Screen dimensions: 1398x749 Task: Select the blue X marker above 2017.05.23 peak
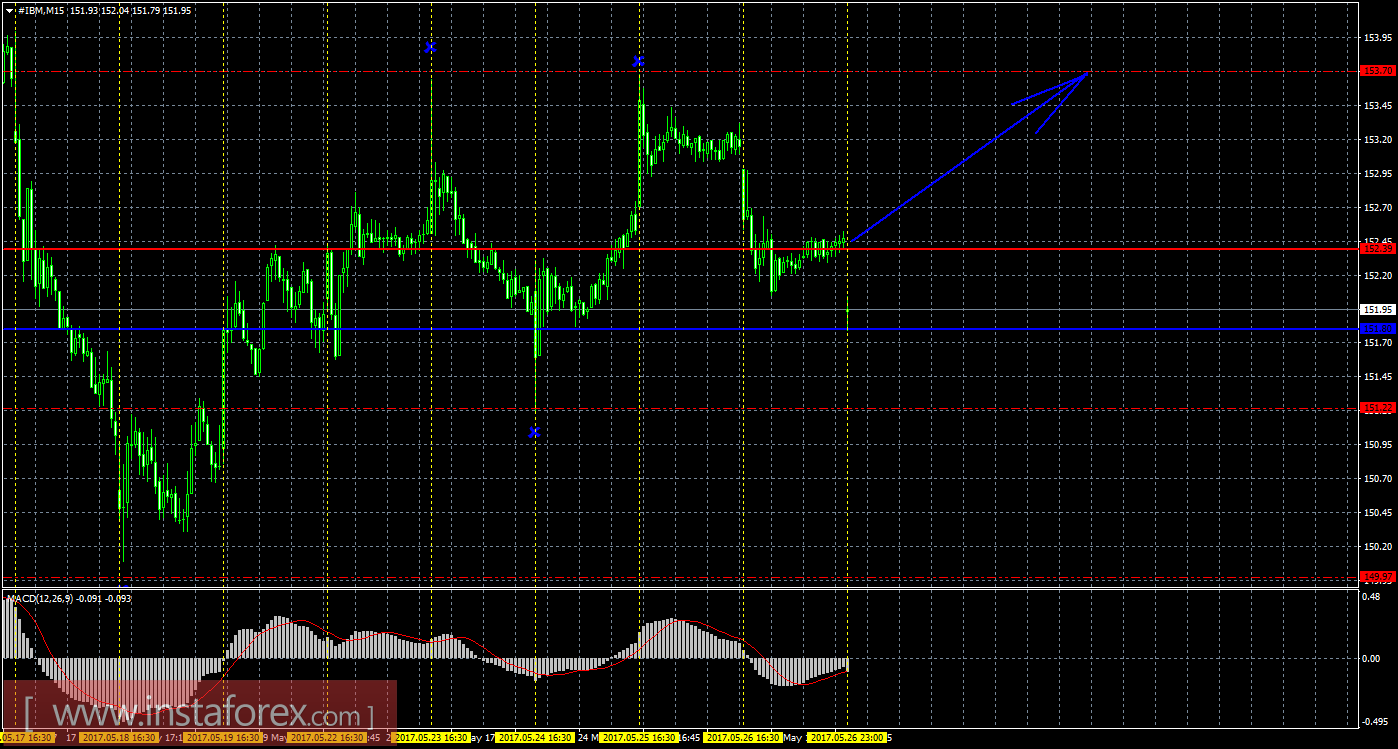pyautogui.click(x=431, y=47)
